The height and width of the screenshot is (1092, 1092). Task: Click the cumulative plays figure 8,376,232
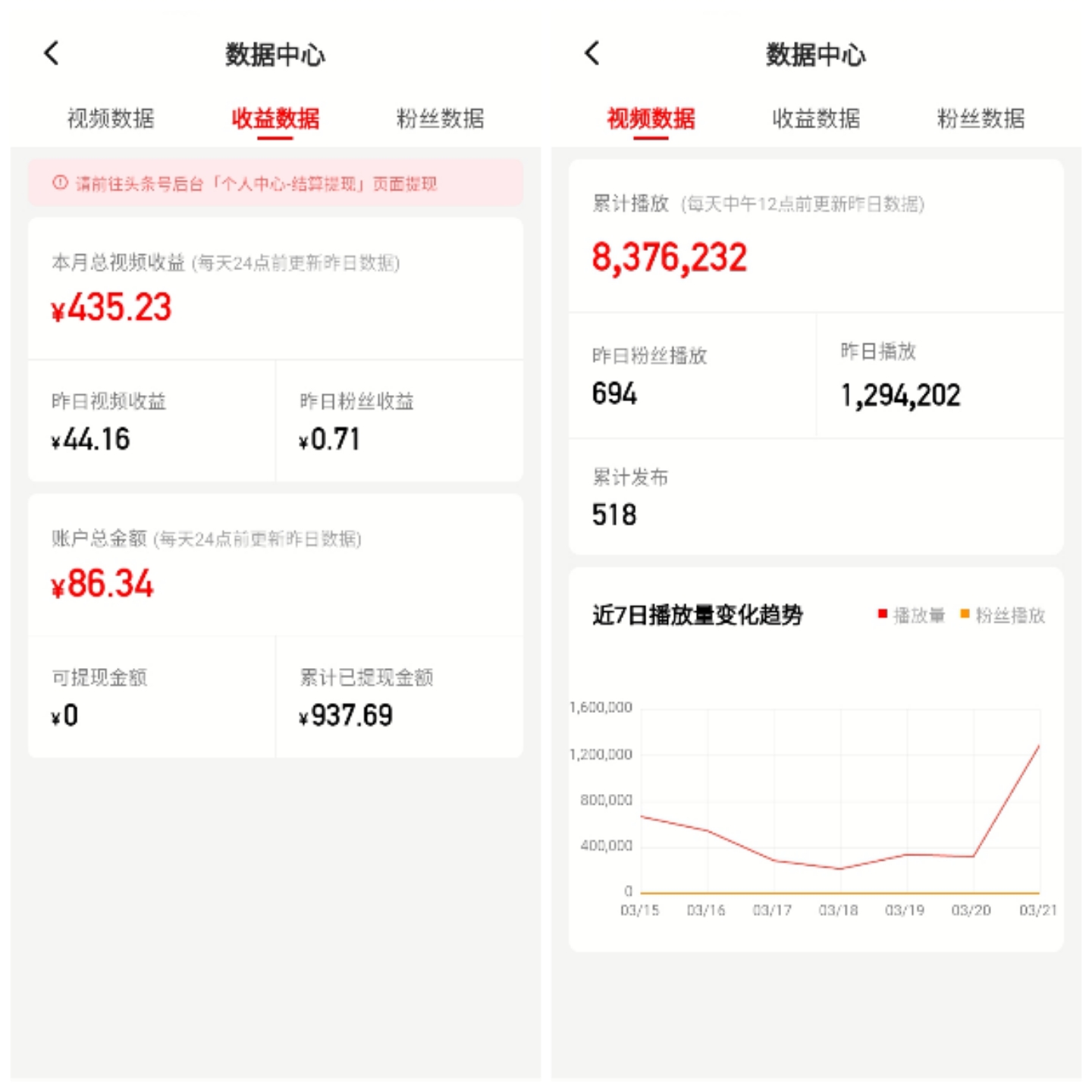668,258
